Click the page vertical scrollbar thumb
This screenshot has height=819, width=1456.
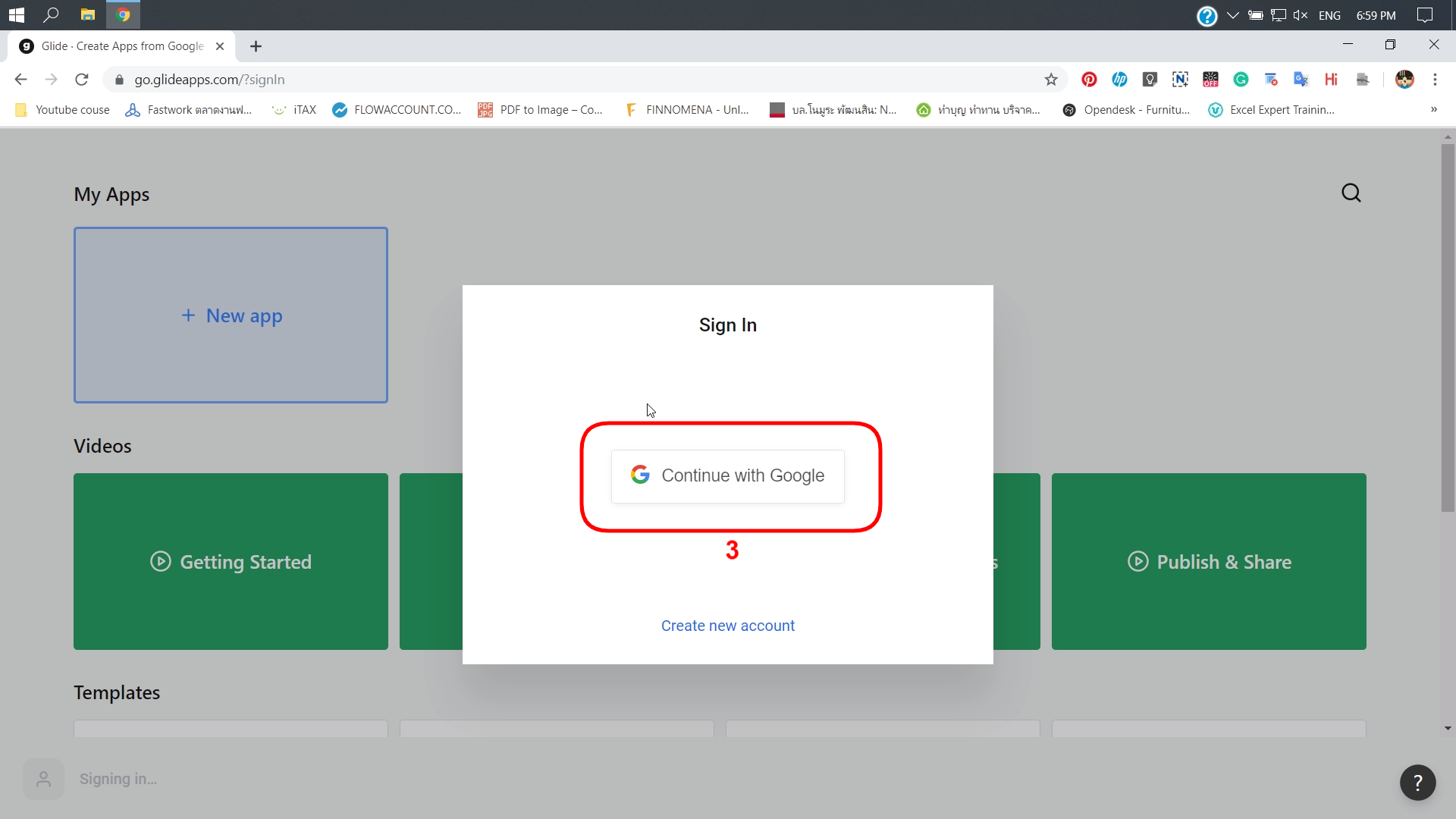pyautogui.click(x=1448, y=328)
